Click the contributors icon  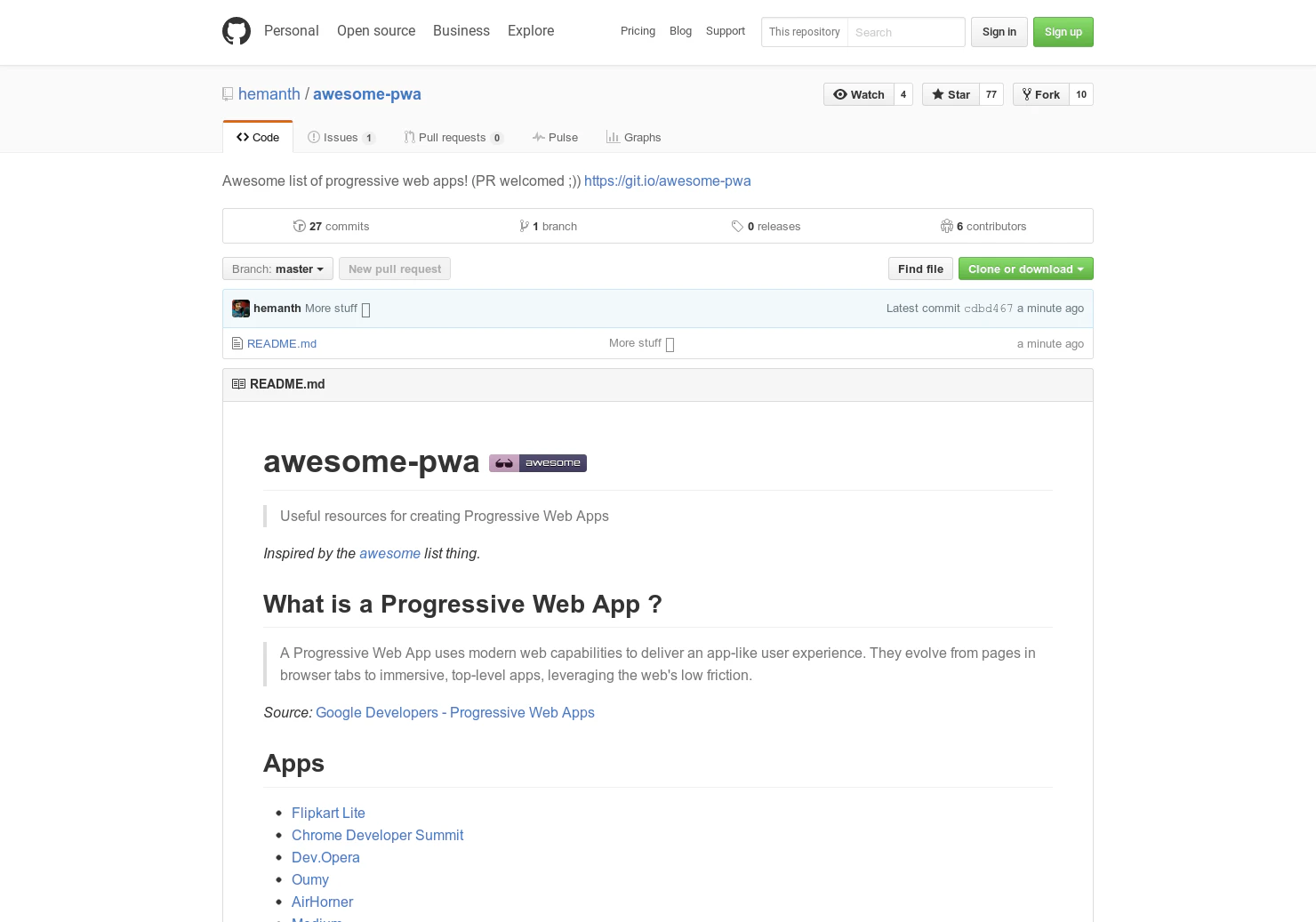(947, 226)
